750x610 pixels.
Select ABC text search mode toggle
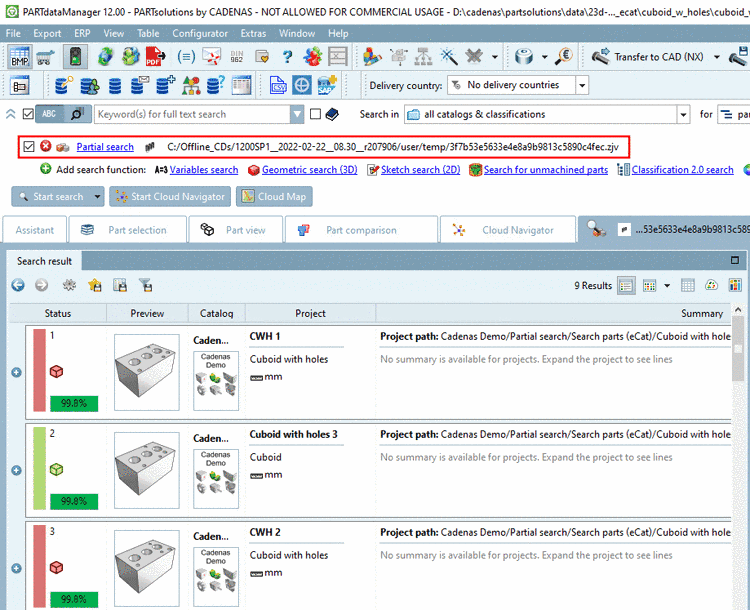[x=49, y=114]
